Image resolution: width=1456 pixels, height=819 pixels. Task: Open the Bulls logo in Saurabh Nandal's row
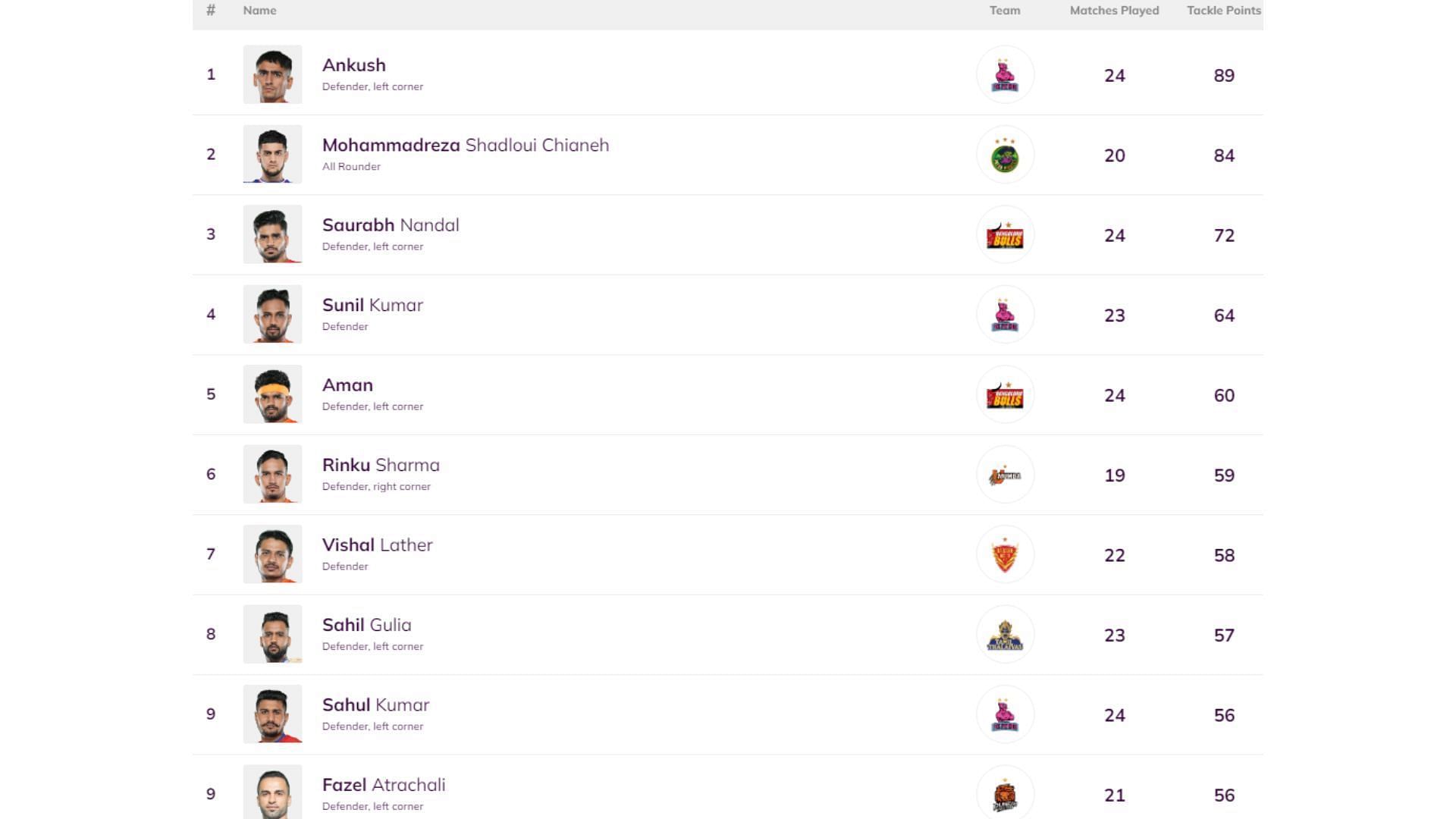click(x=1005, y=235)
